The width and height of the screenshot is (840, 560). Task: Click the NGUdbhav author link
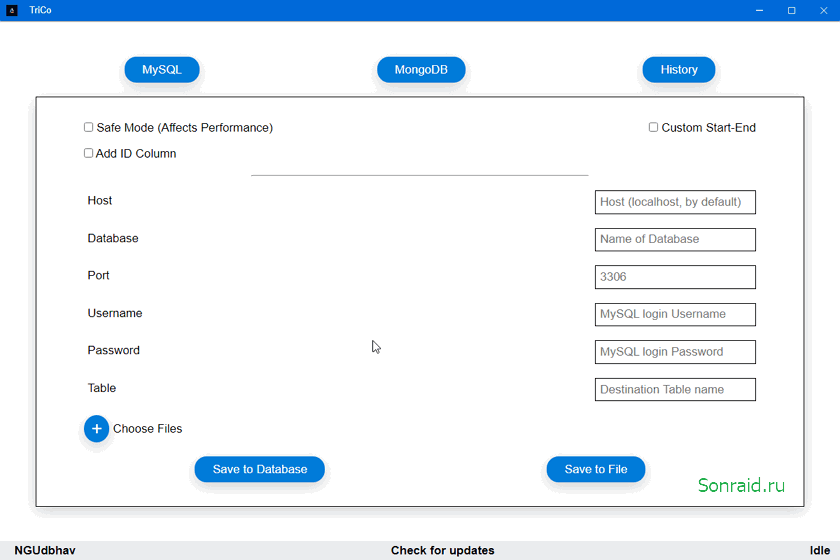45,550
